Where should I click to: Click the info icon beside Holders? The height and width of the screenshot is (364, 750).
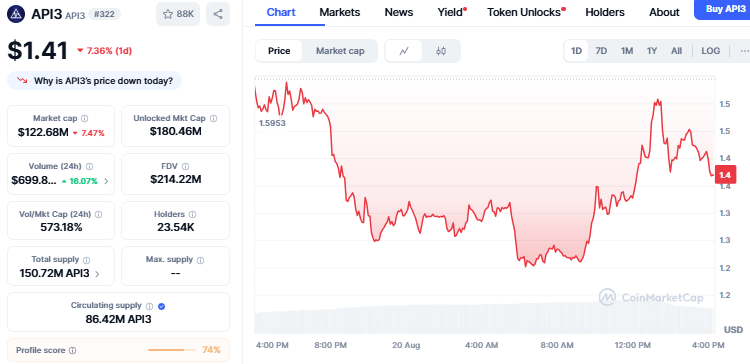[193, 214]
